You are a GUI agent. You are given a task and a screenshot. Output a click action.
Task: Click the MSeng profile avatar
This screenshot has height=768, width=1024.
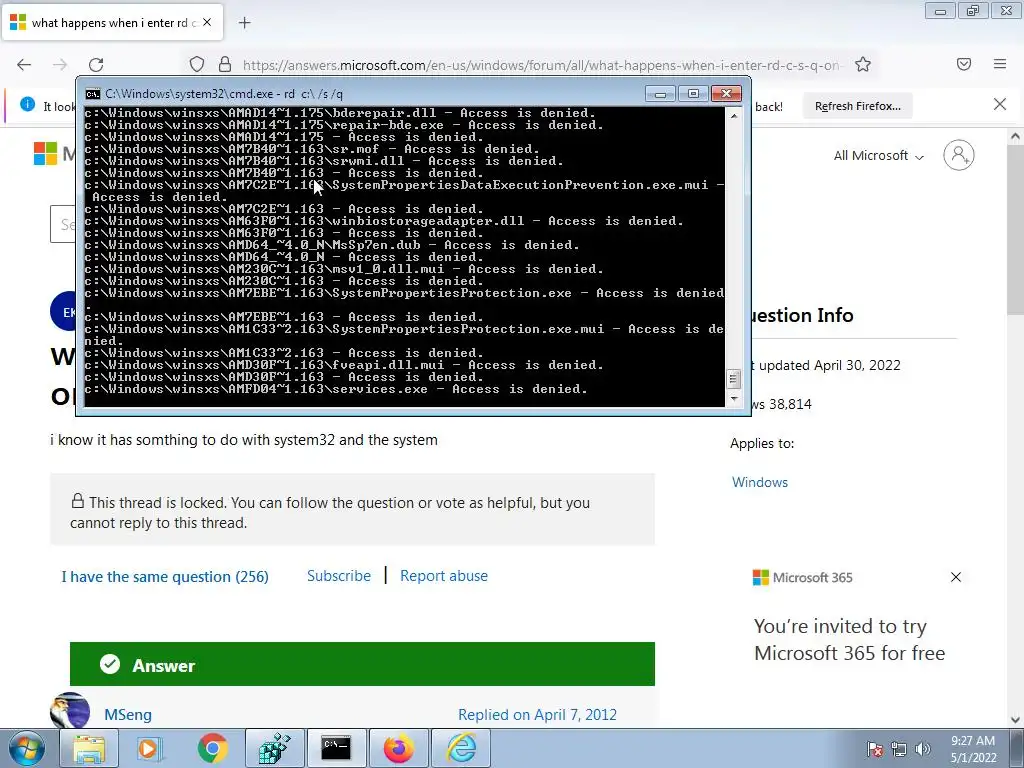click(70, 711)
